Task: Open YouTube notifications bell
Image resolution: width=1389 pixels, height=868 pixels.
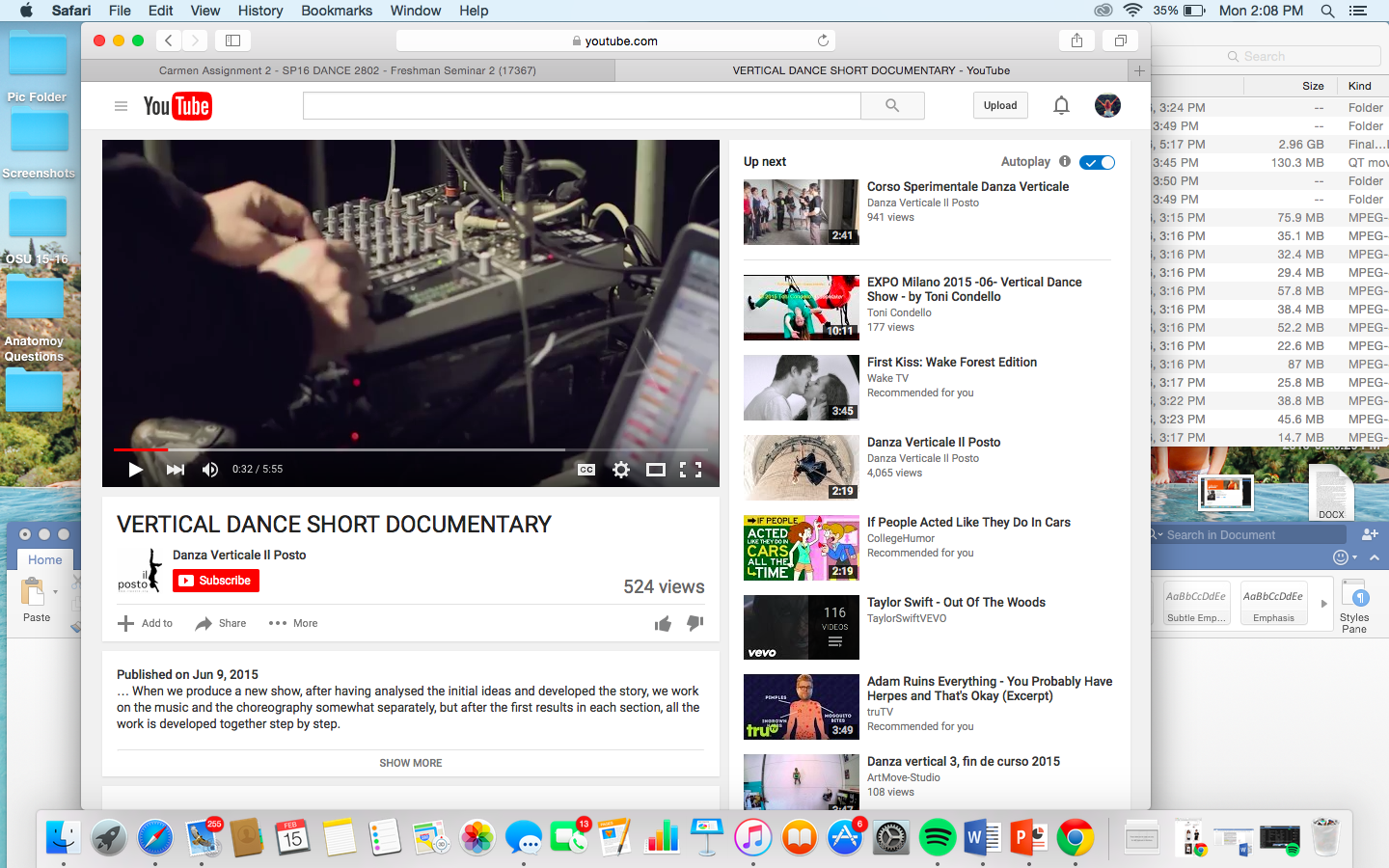Action: pos(1061,105)
